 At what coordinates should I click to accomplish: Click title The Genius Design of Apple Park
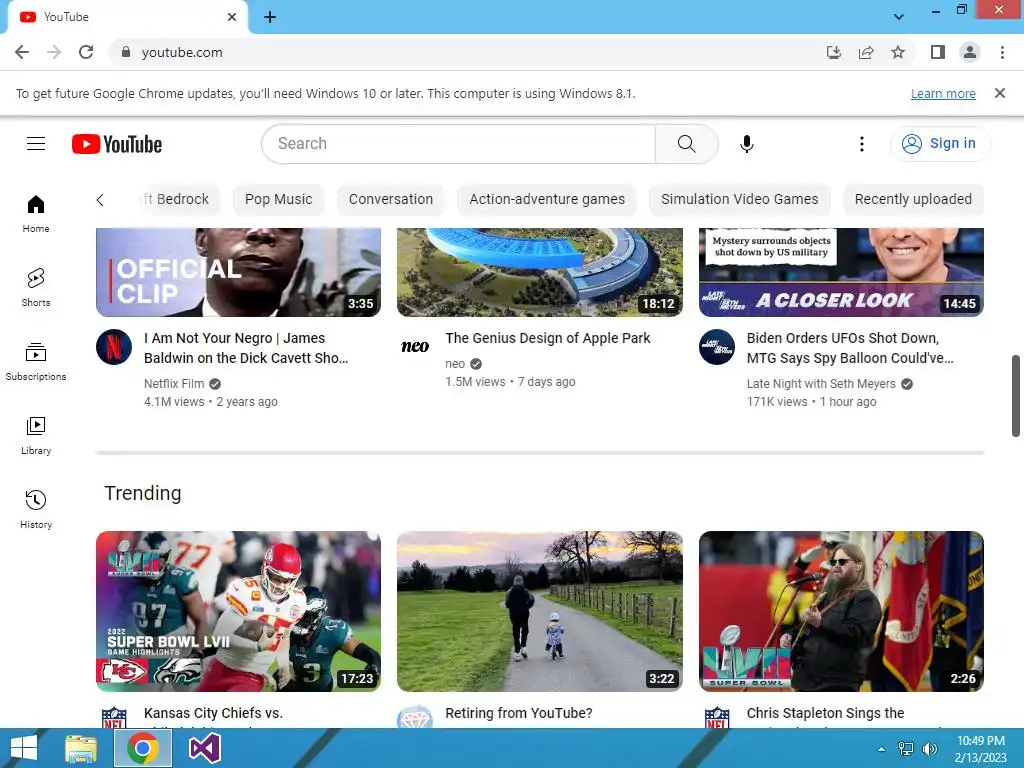click(547, 338)
